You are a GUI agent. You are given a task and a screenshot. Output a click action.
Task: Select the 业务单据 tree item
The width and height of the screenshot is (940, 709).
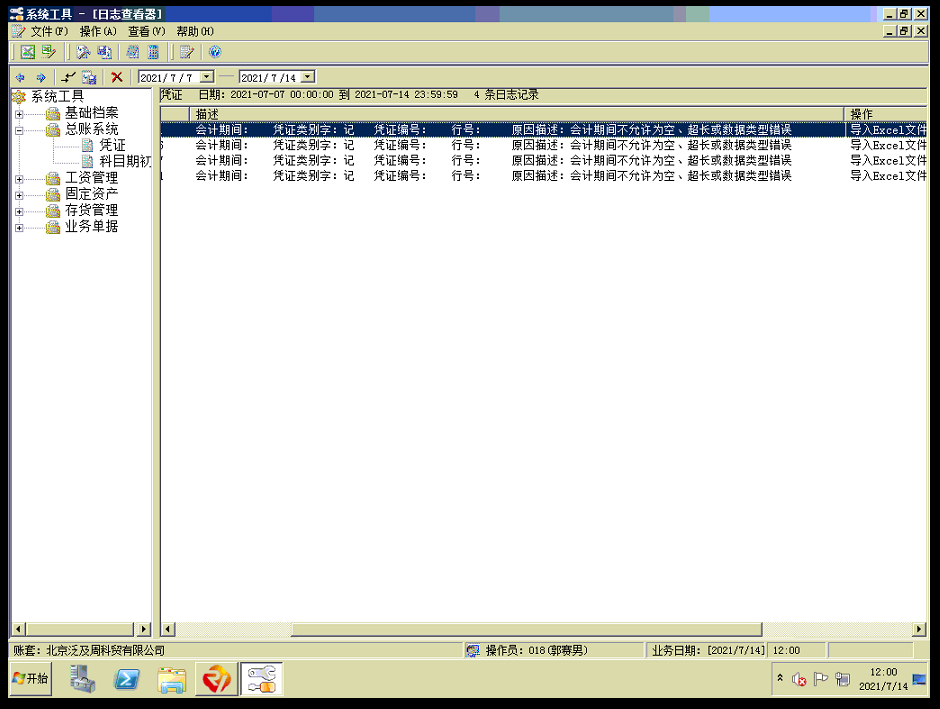click(x=91, y=227)
